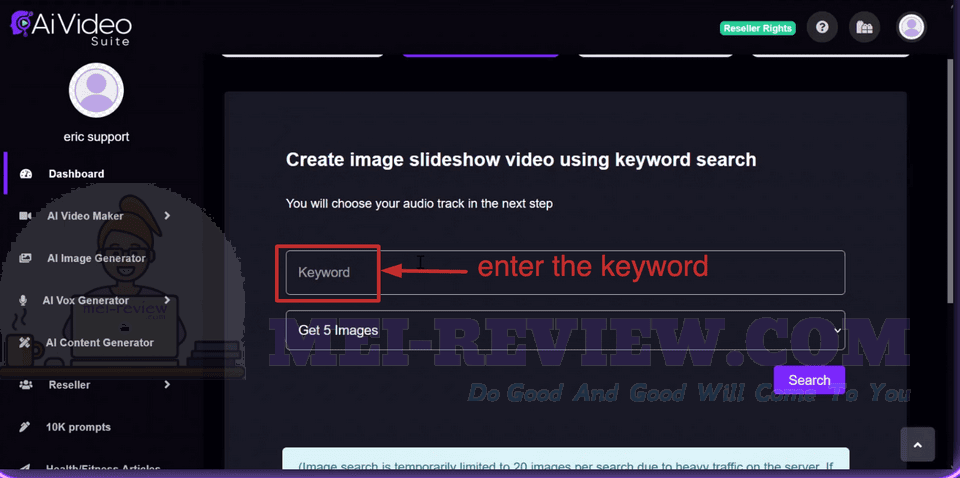This screenshot has width=960, height=478.
Task: Click the 10K prompts pencil icon
Action: 24,427
